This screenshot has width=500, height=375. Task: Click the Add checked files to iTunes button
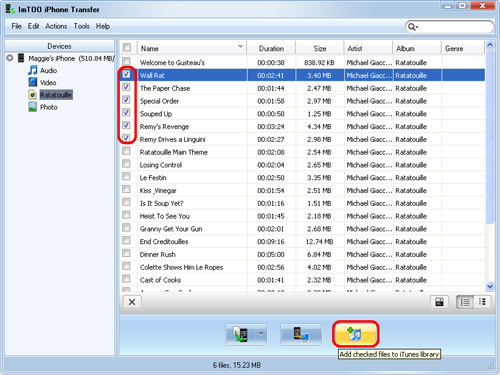tap(355, 334)
